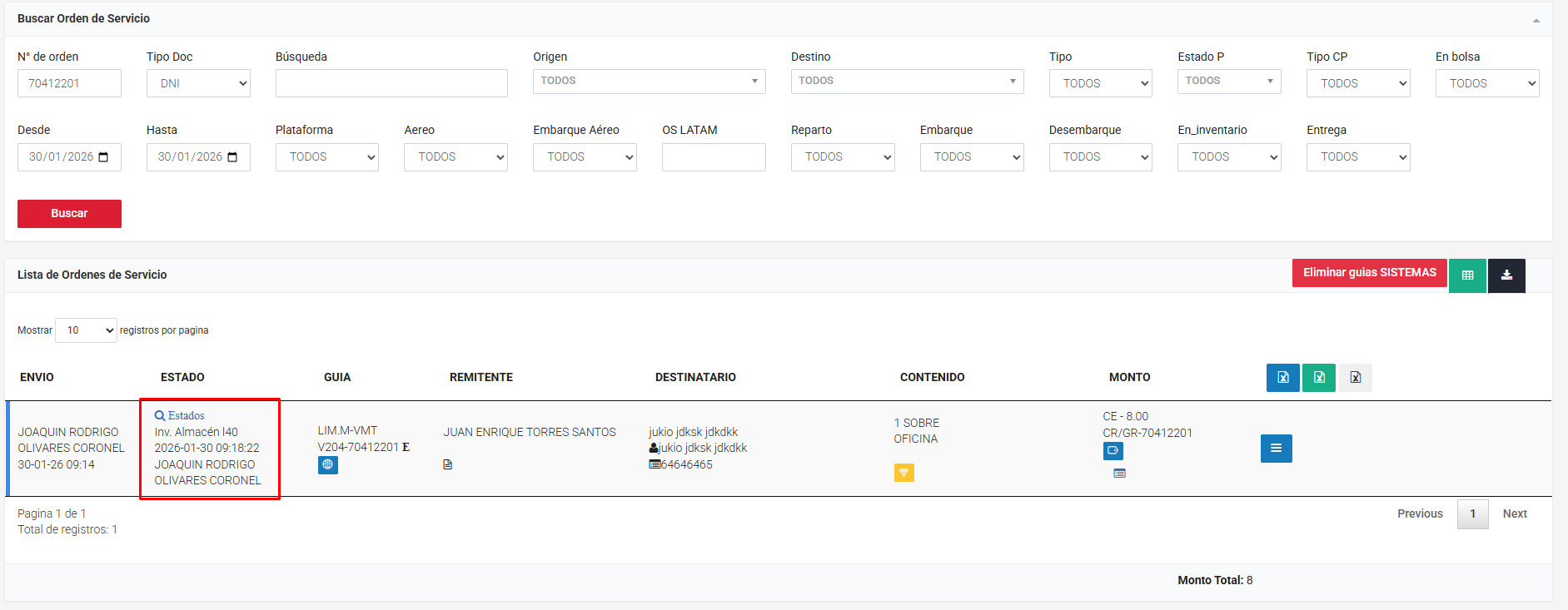Click the N° de orden input field
Image resolution: width=1568 pixels, height=610 pixels.
(69, 83)
